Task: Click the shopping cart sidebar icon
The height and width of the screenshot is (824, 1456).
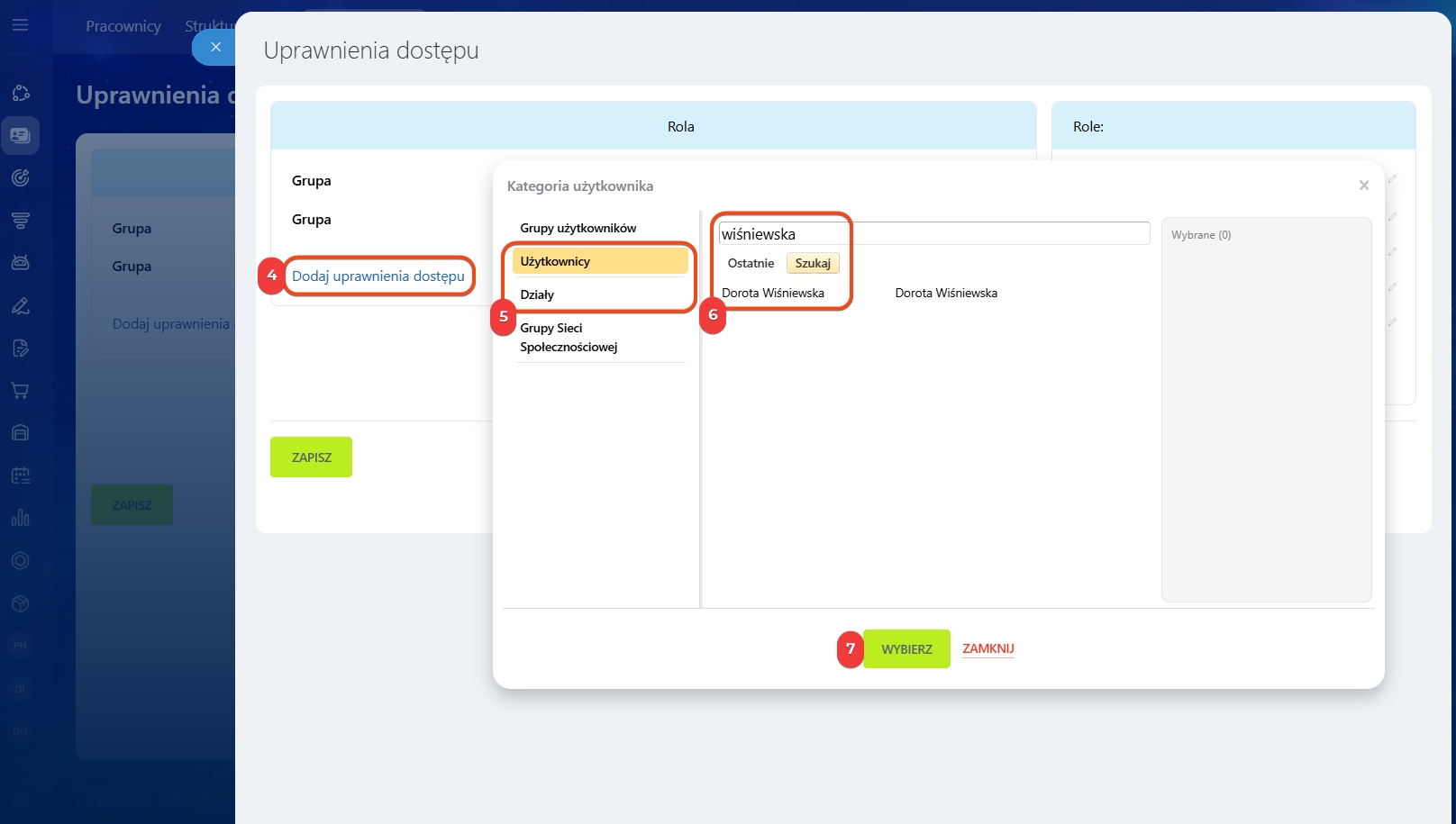Action: click(x=20, y=390)
